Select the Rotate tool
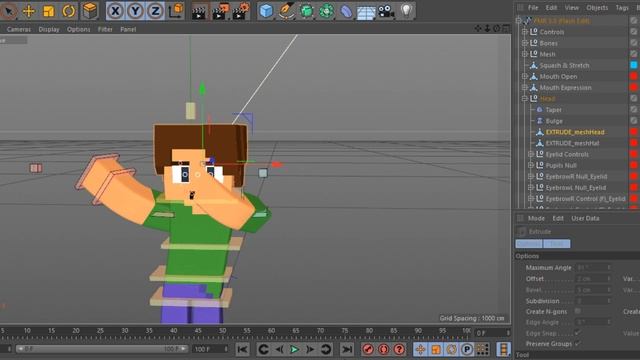The height and width of the screenshot is (360, 640). pyautogui.click(x=69, y=11)
